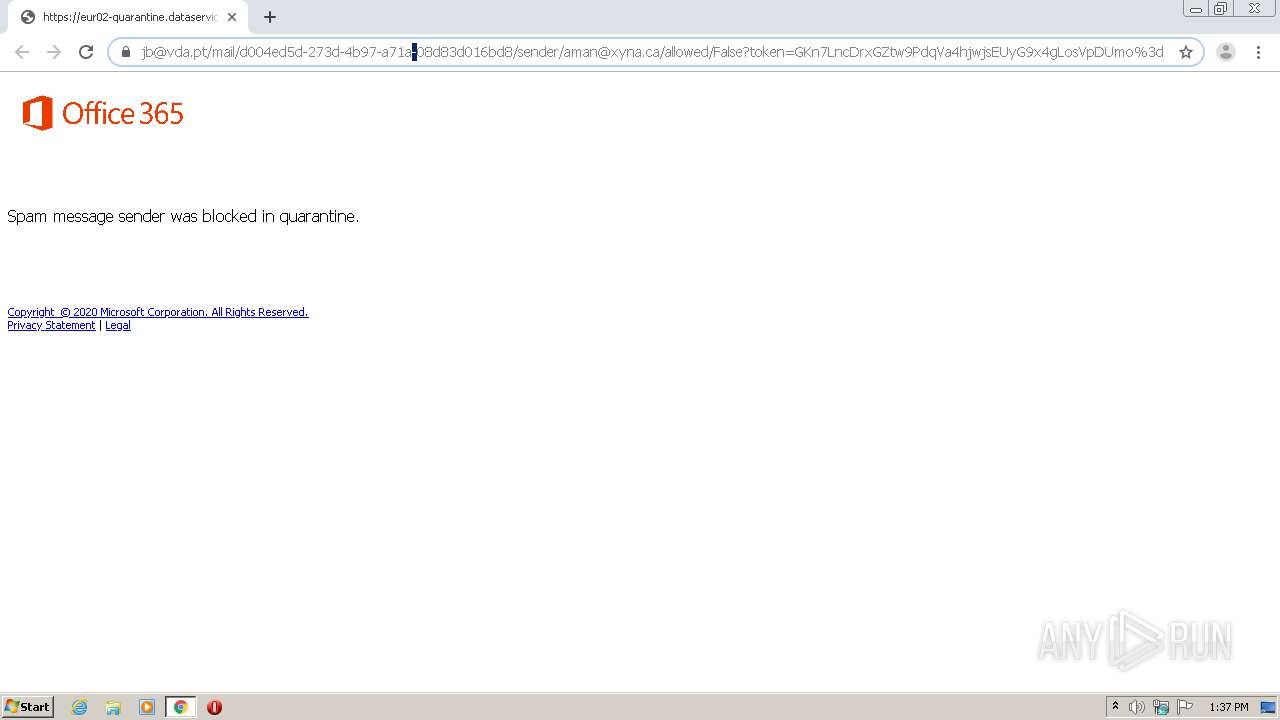Minimize the Chrome window
Viewport: 1280px width, 720px height.
point(1196,9)
